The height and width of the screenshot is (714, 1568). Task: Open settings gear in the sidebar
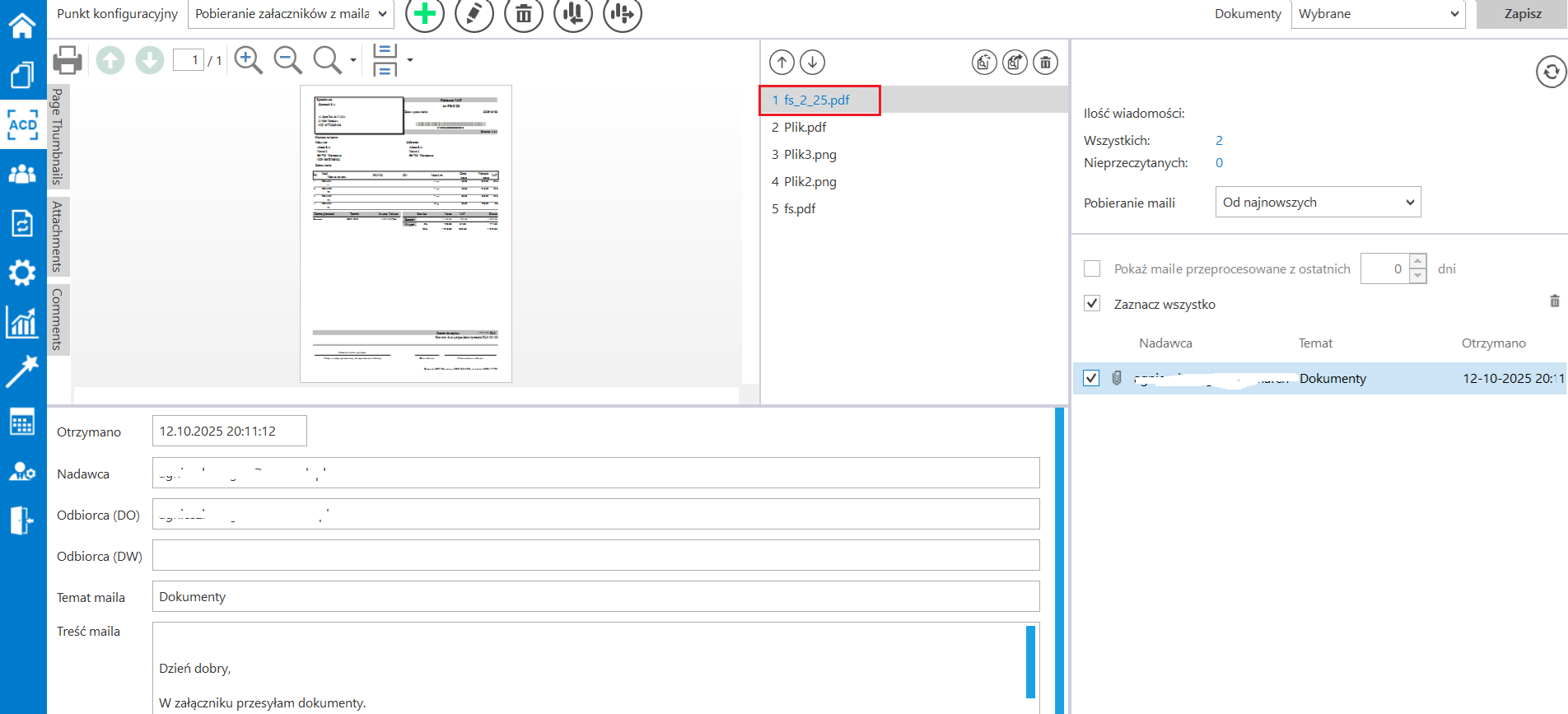(x=22, y=273)
